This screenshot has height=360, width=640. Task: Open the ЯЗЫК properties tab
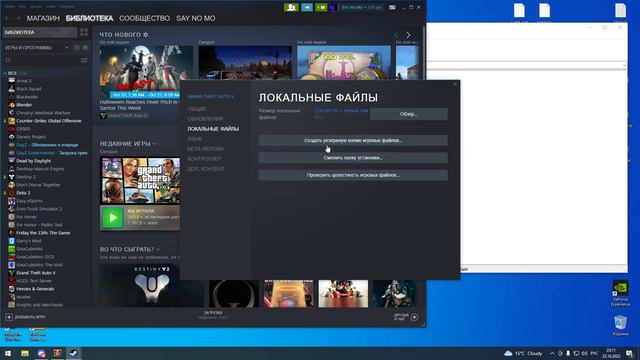(194, 139)
